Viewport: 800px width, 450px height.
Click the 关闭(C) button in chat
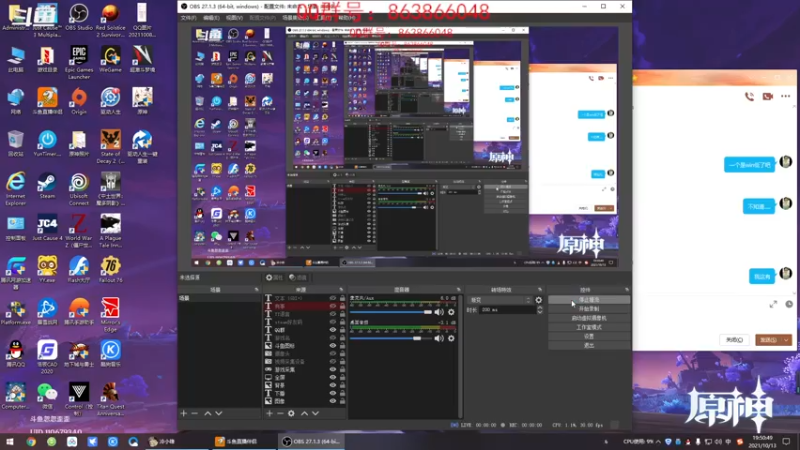click(x=735, y=340)
